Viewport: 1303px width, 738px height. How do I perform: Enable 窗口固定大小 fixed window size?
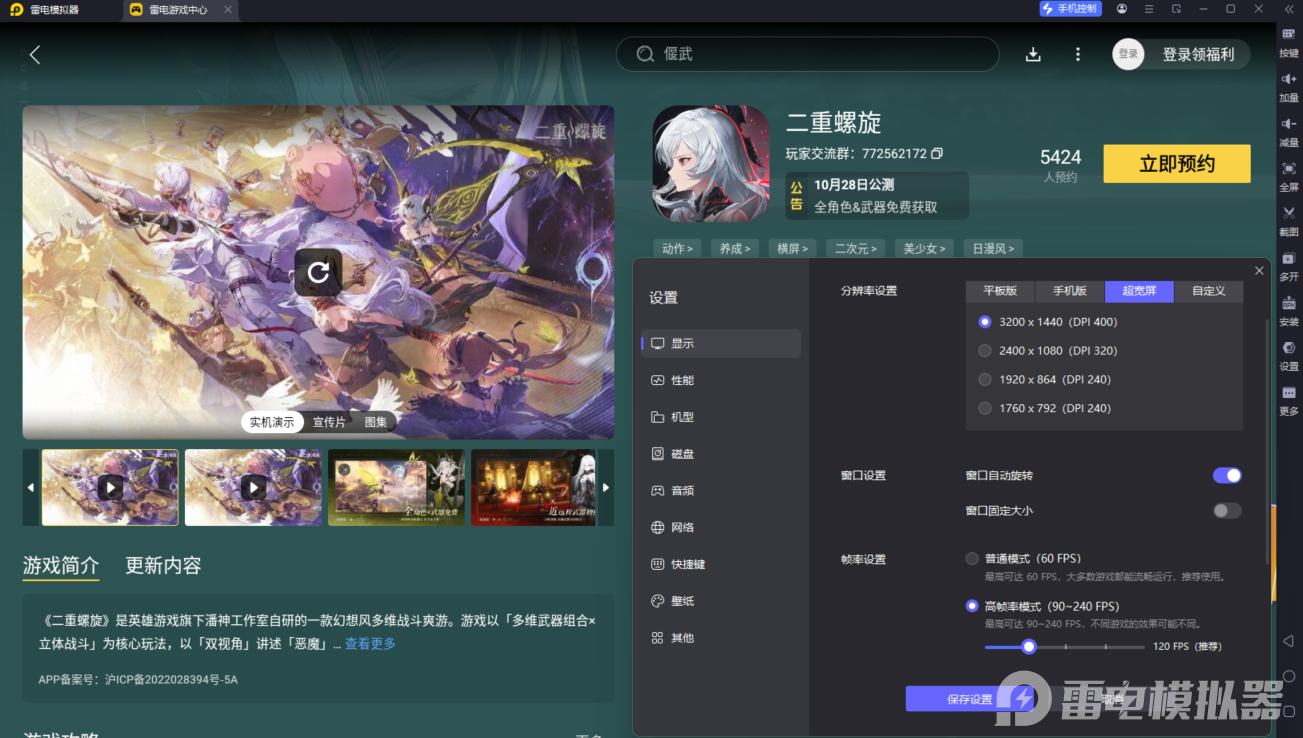click(x=1225, y=510)
